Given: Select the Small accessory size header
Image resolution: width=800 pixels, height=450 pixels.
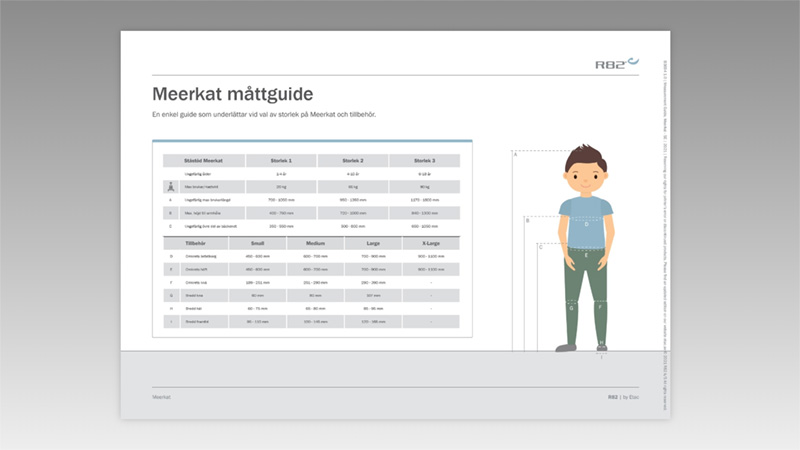Looking at the screenshot, I should pos(257,243).
